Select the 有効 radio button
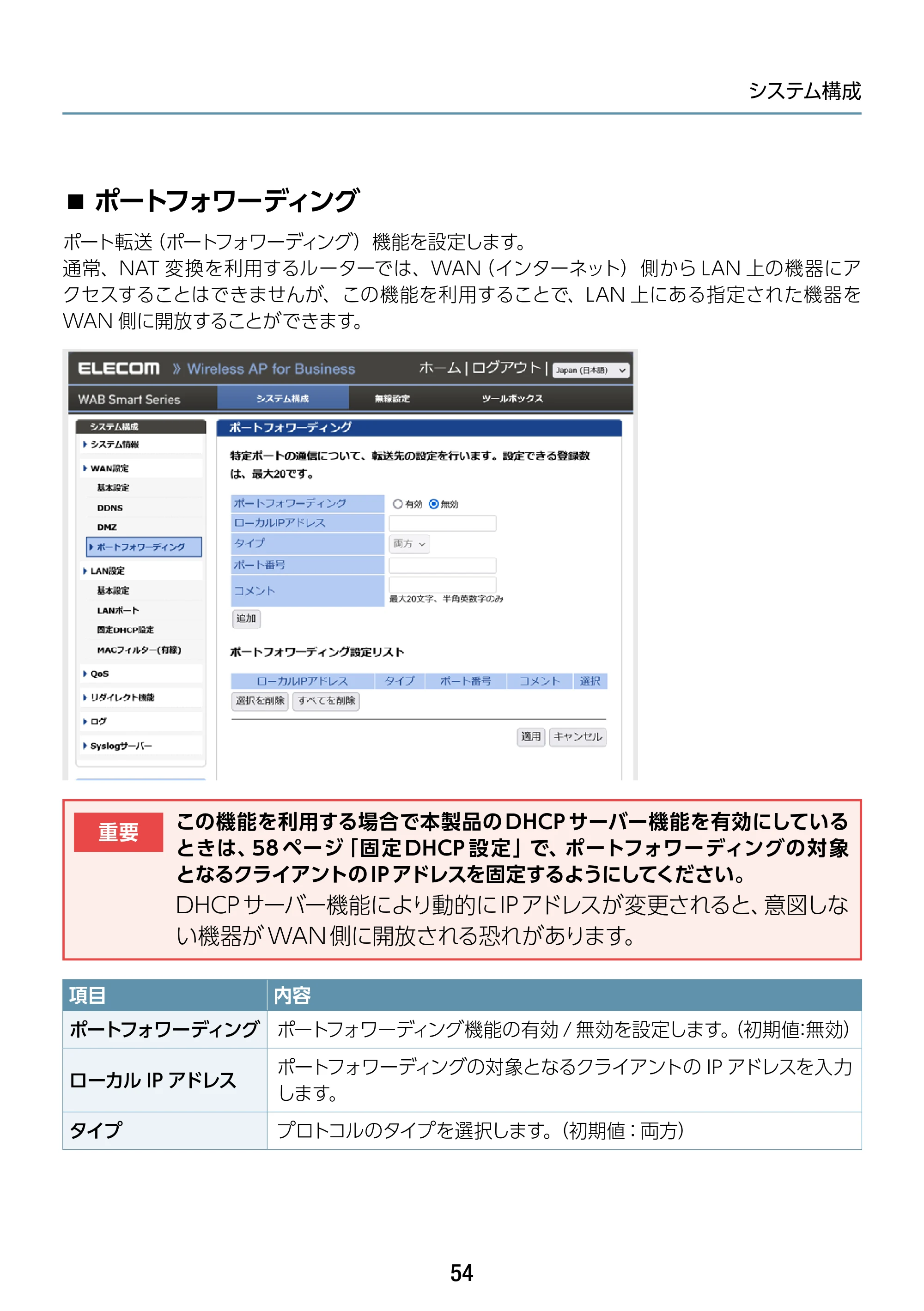Image resolution: width=924 pixels, height=1311 pixels. 397,504
